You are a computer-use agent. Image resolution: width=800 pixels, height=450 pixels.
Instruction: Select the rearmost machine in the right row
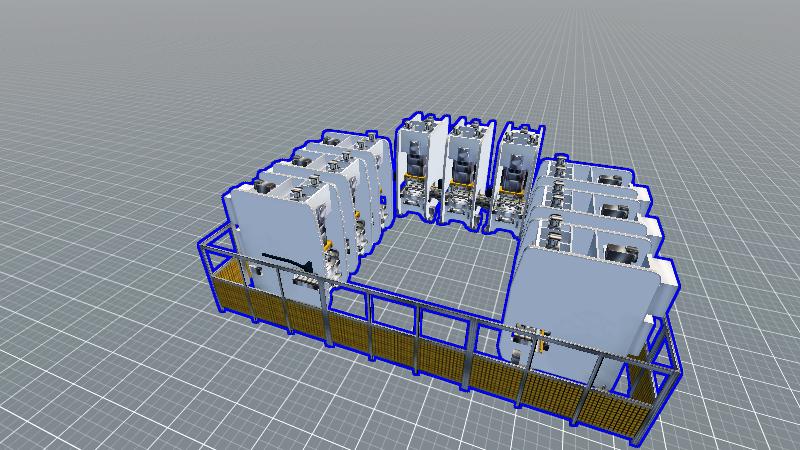point(600,178)
